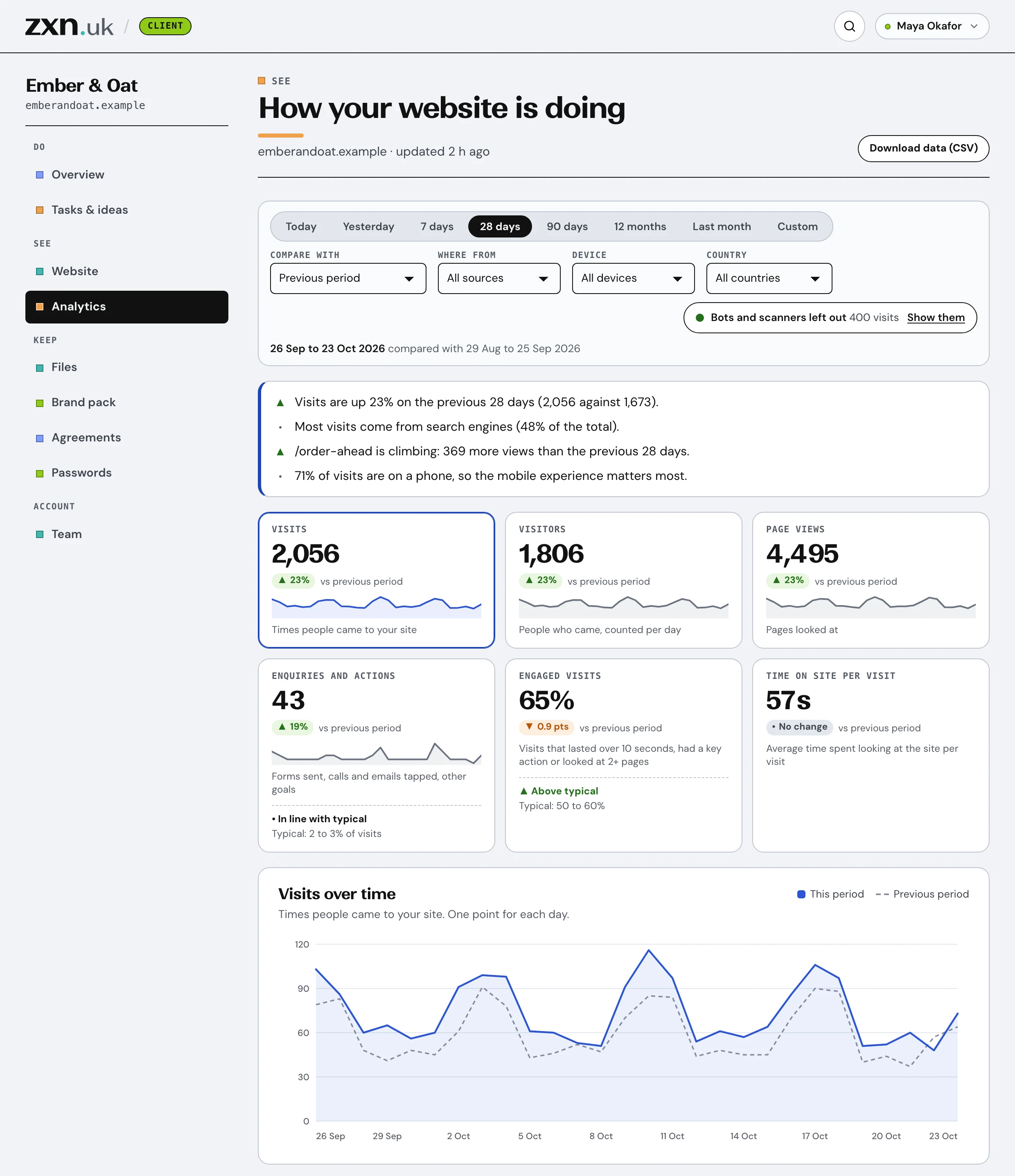This screenshot has width=1015, height=1176.
Task: Open the Country All countries dropdown
Action: [x=769, y=278]
